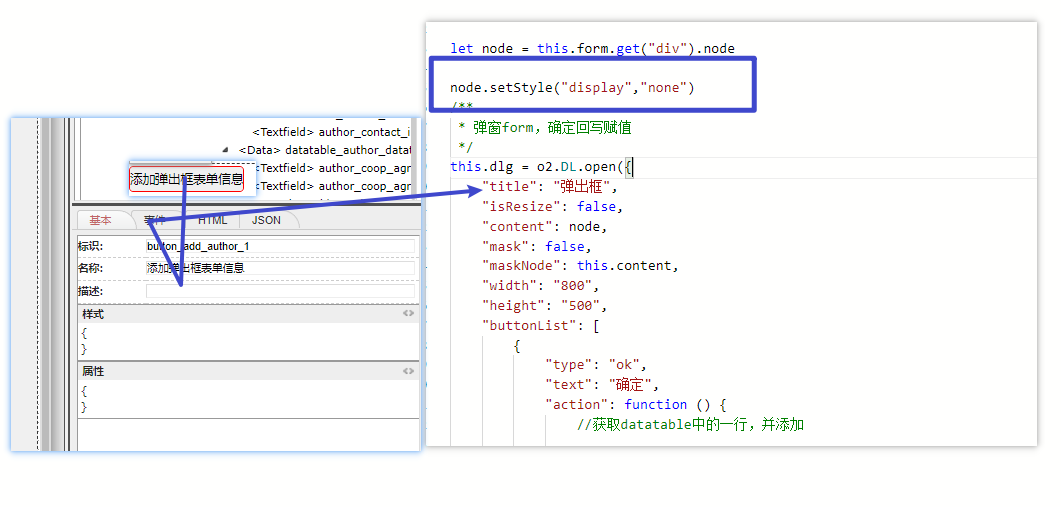Click the empty 描述 input field
The height and width of the screenshot is (507, 1061).
[x=279, y=291]
